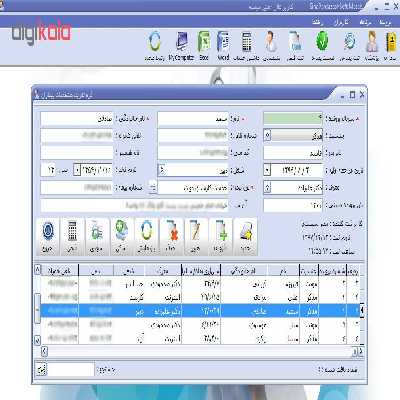The width and height of the screenshot is (400, 400).
Task: Click the new document button with green plus
Action: [x=220, y=237]
